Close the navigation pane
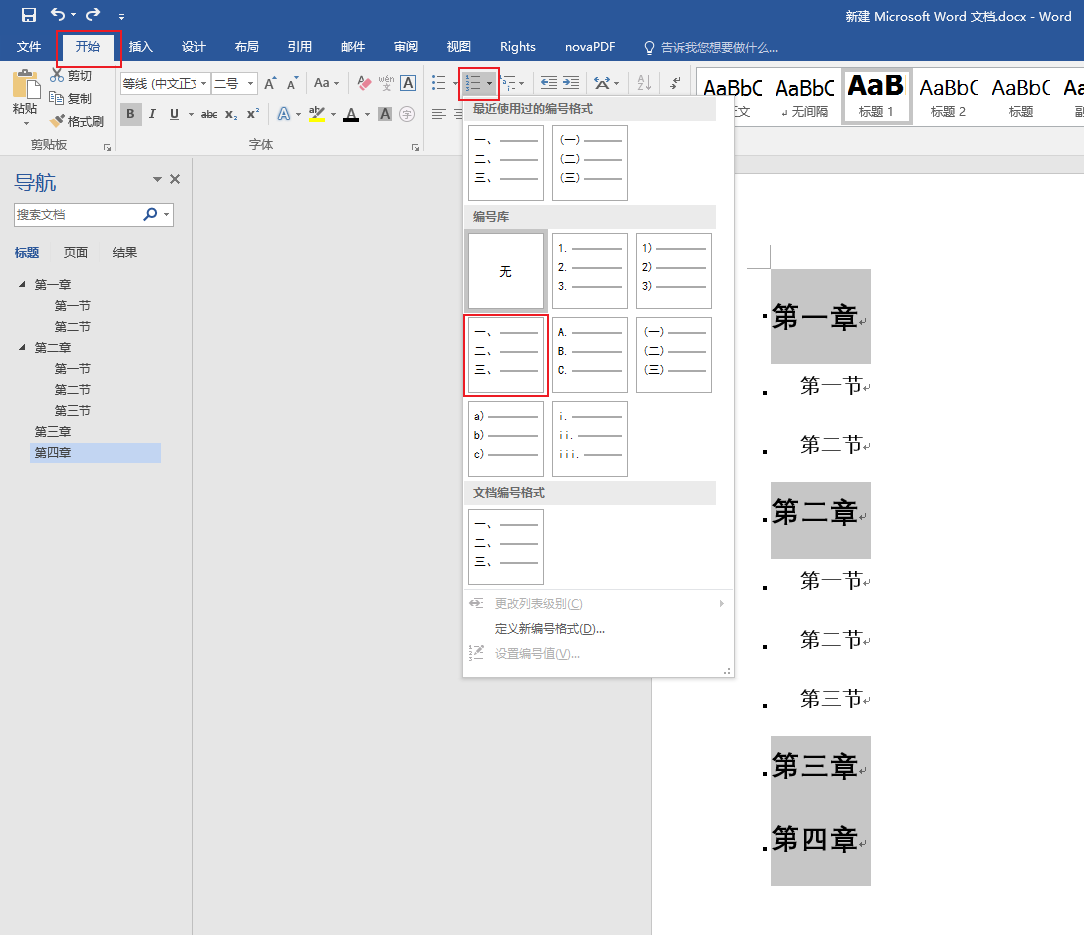 point(176,179)
